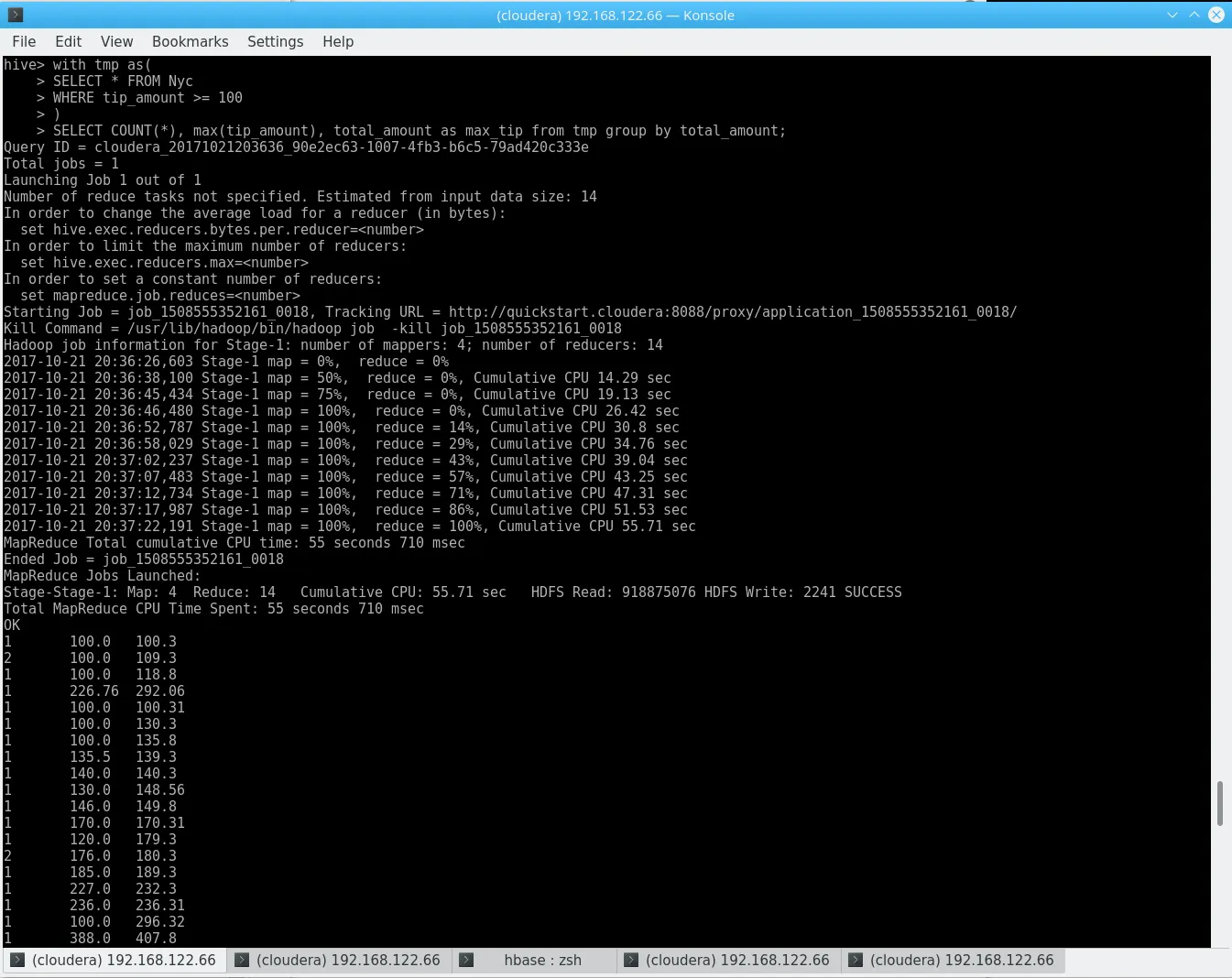The width and height of the screenshot is (1232, 978).
Task: Click the quickstart.cloudera:8088 tracking URL
Action: point(732,312)
